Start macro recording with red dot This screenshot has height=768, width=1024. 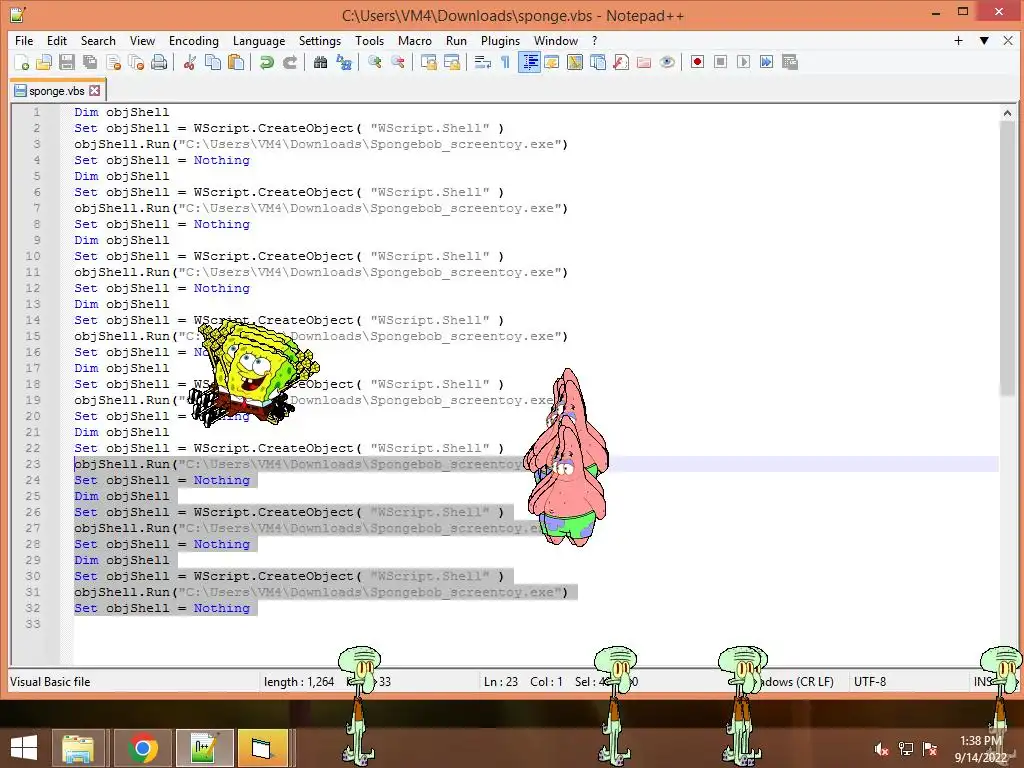click(x=697, y=62)
